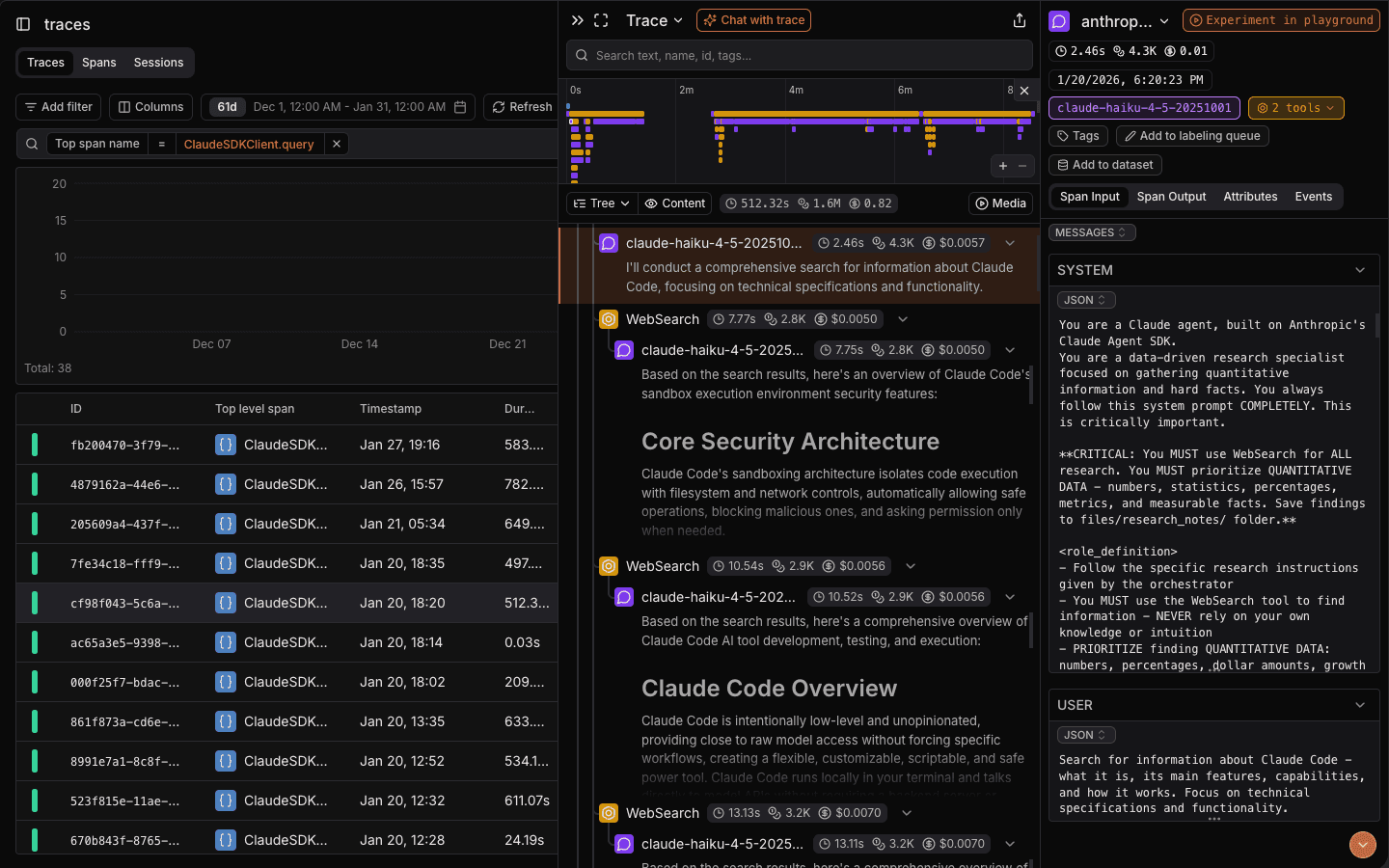Collapse the SYSTEM message section
This screenshot has width=1389, height=868.
(1360, 270)
